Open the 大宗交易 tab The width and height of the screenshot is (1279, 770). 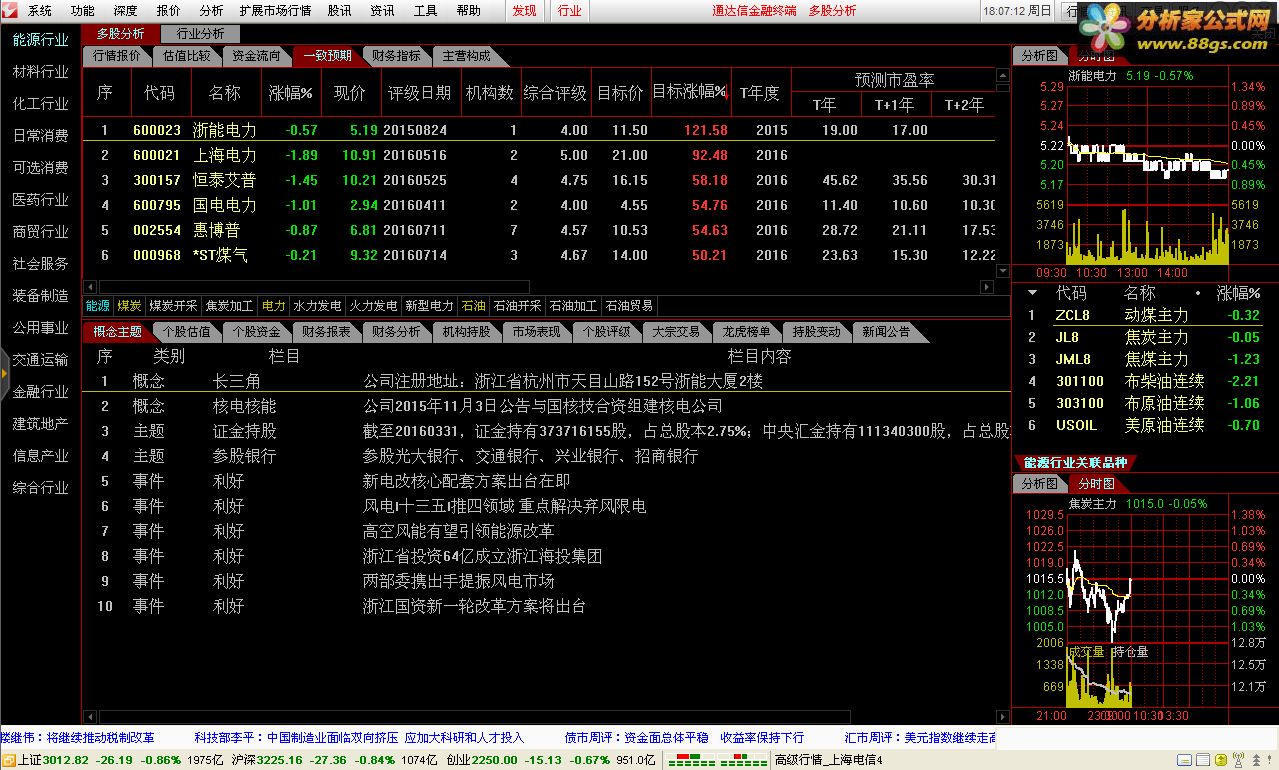click(677, 331)
